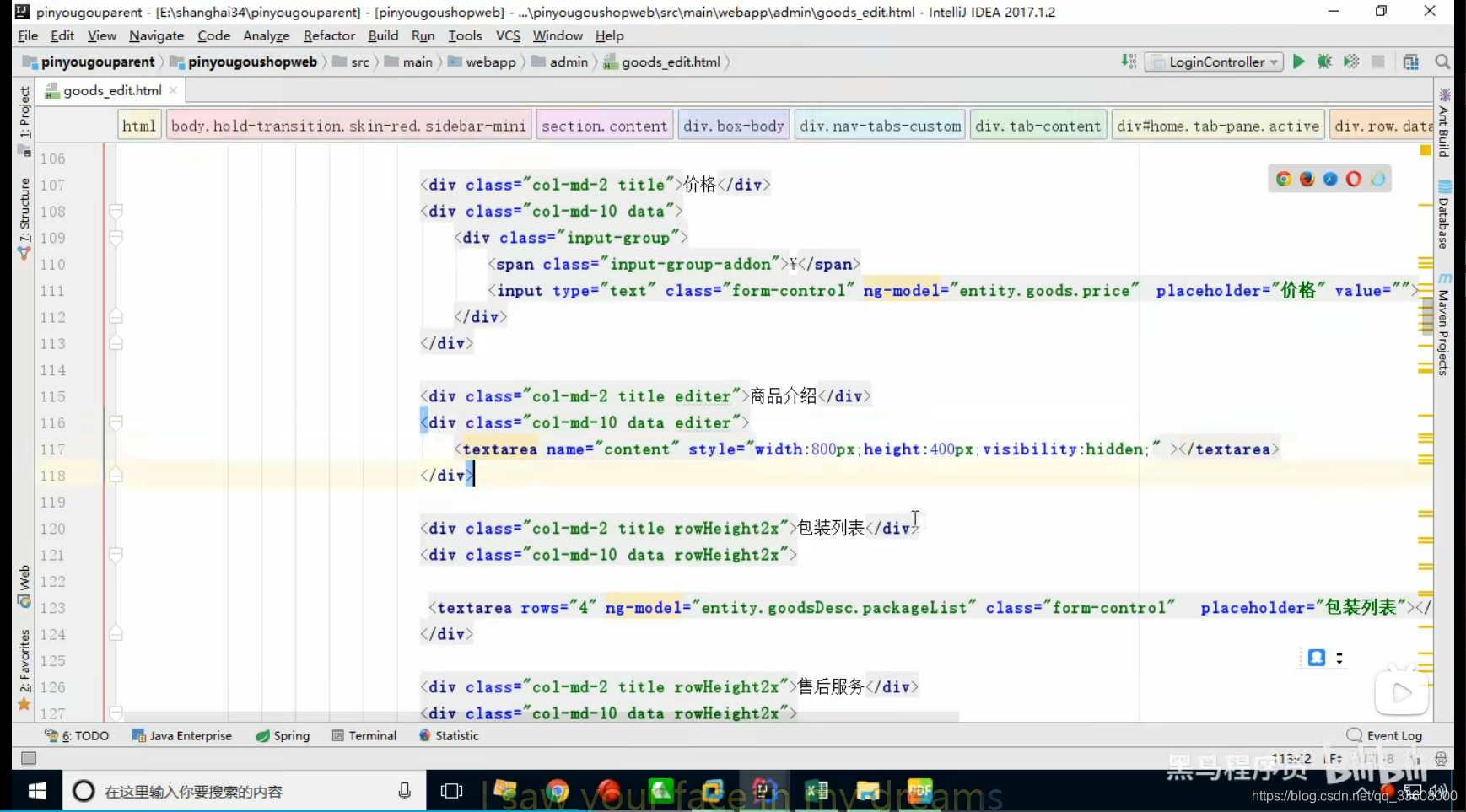Click the tool windows quick-access icon in status bar
Viewport: 1466px width, 812px height.
[29, 759]
